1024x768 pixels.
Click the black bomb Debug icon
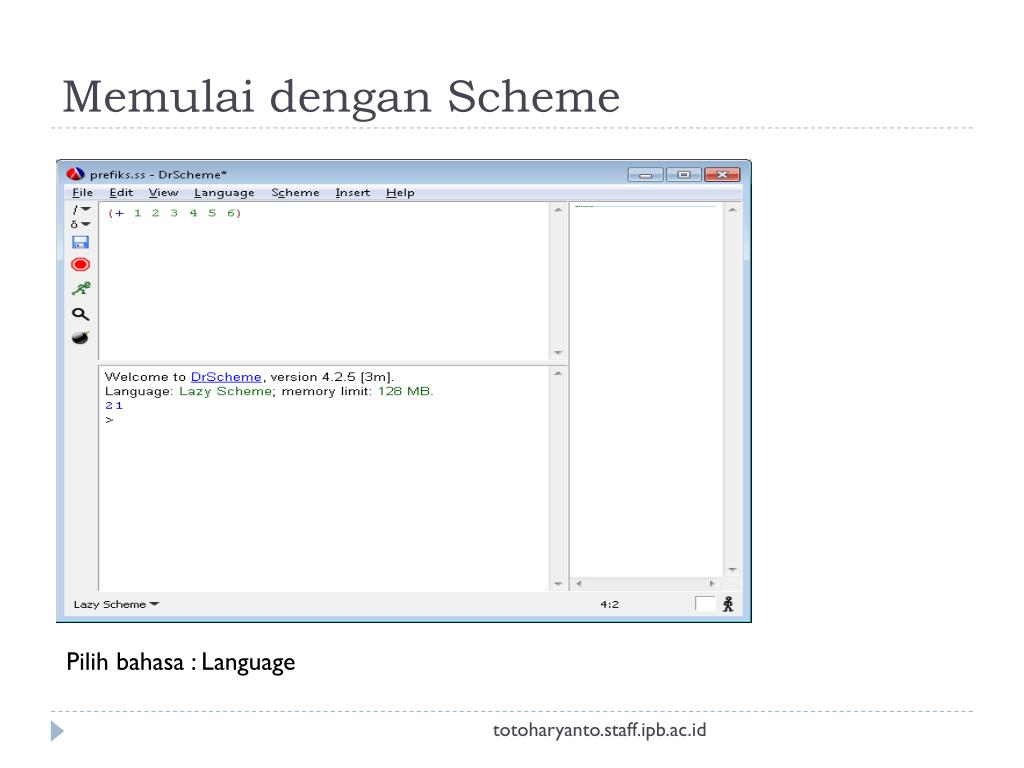[x=80, y=338]
